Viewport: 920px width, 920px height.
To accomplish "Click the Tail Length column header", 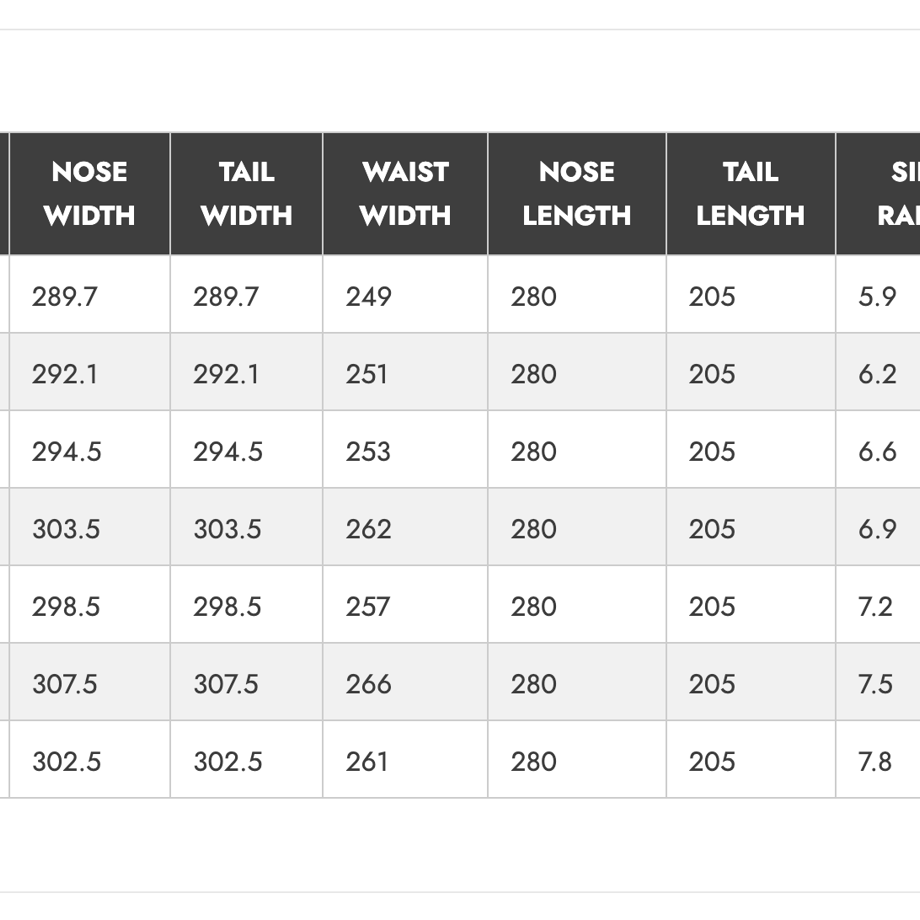I will coord(751,194).
